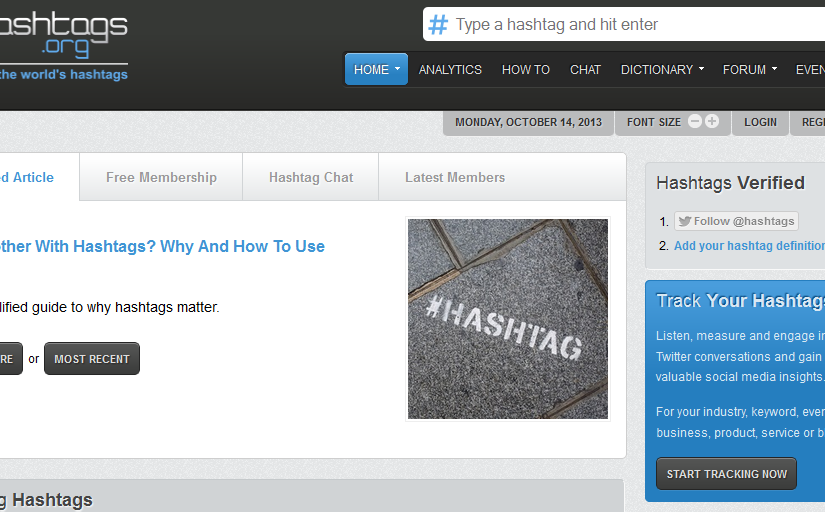Viewport: 825px width, 512px height.
Task: Go to the ANALYTICS page
Action: pos(450,69)
